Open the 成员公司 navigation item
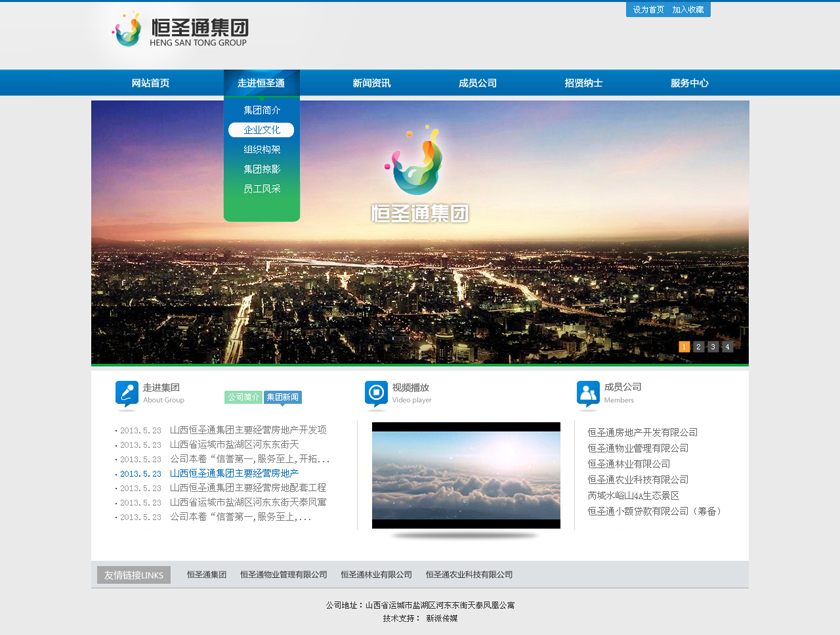 [477, 83]
